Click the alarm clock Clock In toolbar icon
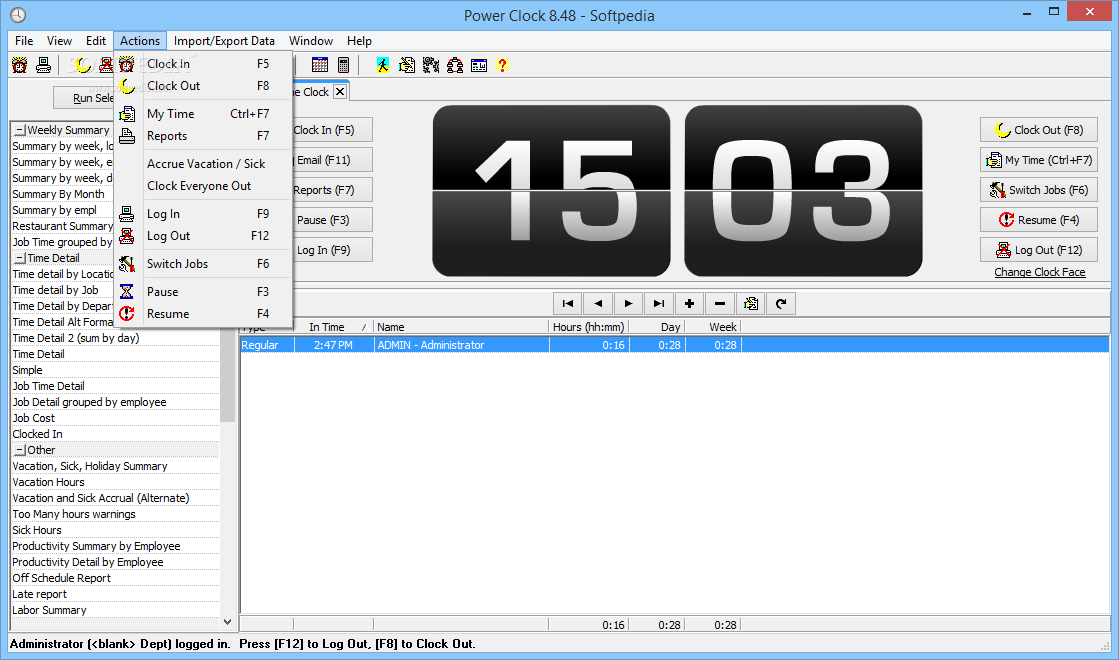Viewport: 1119px width, 660px height. (x=19, y=66)
